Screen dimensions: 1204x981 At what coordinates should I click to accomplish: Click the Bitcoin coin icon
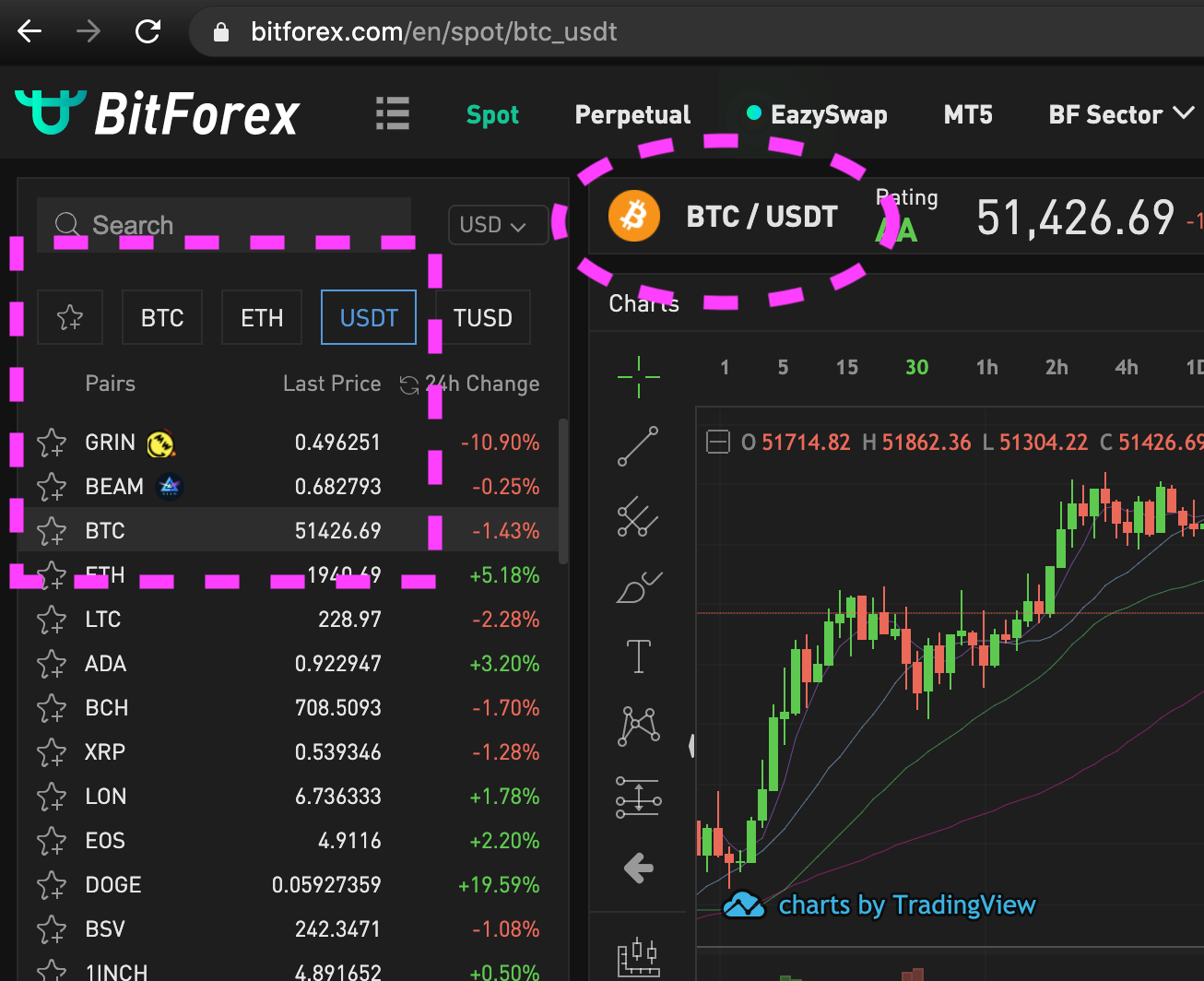[x=634, y=216]
